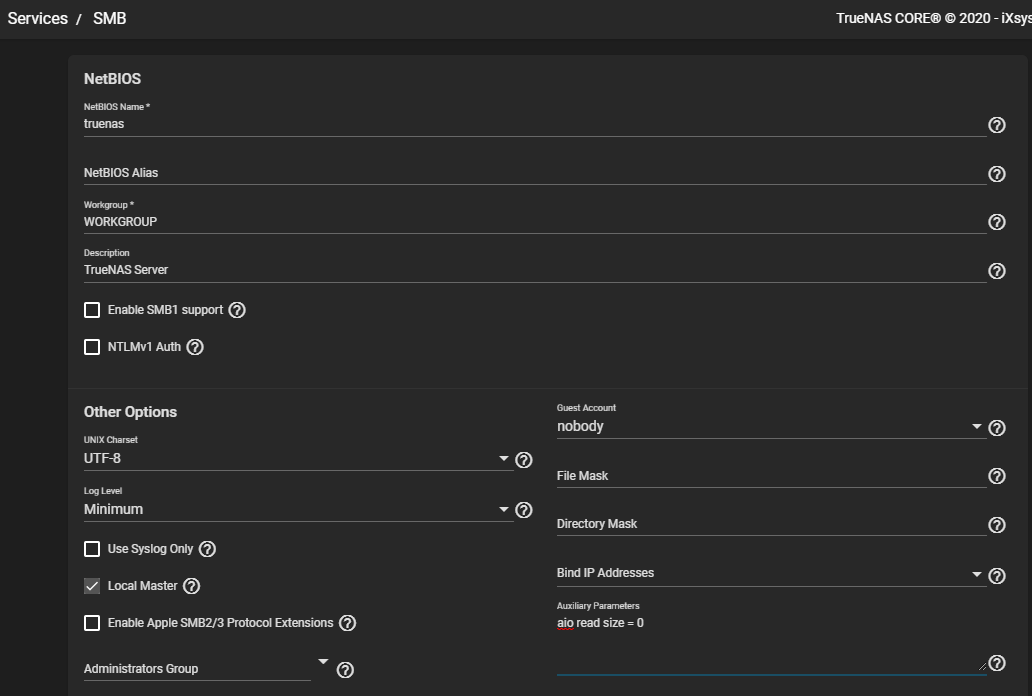Viewport: 1032px width, 696px height.
Task: Click the Auxiliary Parameters text area
Action: (771, 644)
